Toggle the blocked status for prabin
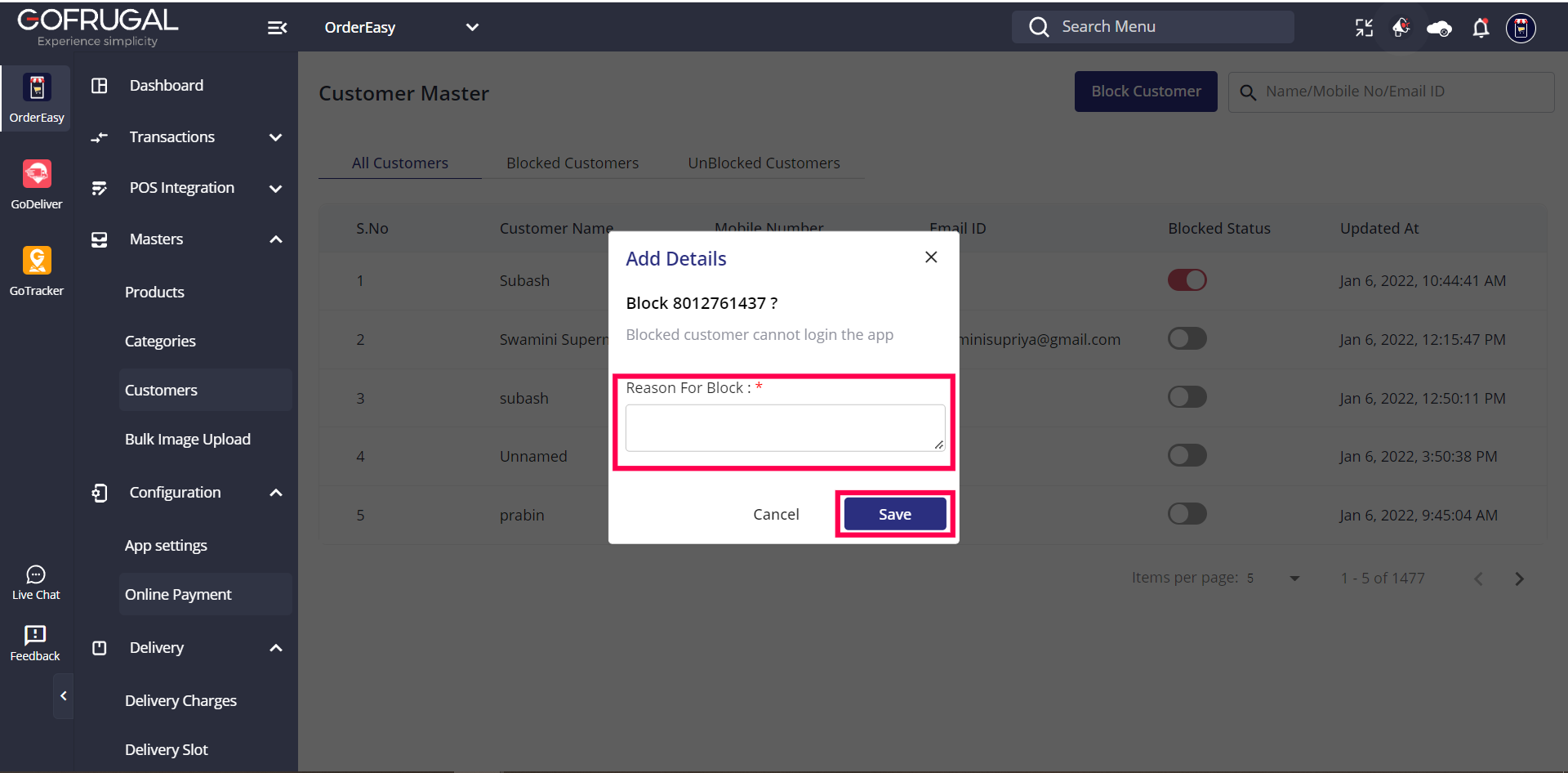This screenshot has height=773, width=1568. point(1187,514)
